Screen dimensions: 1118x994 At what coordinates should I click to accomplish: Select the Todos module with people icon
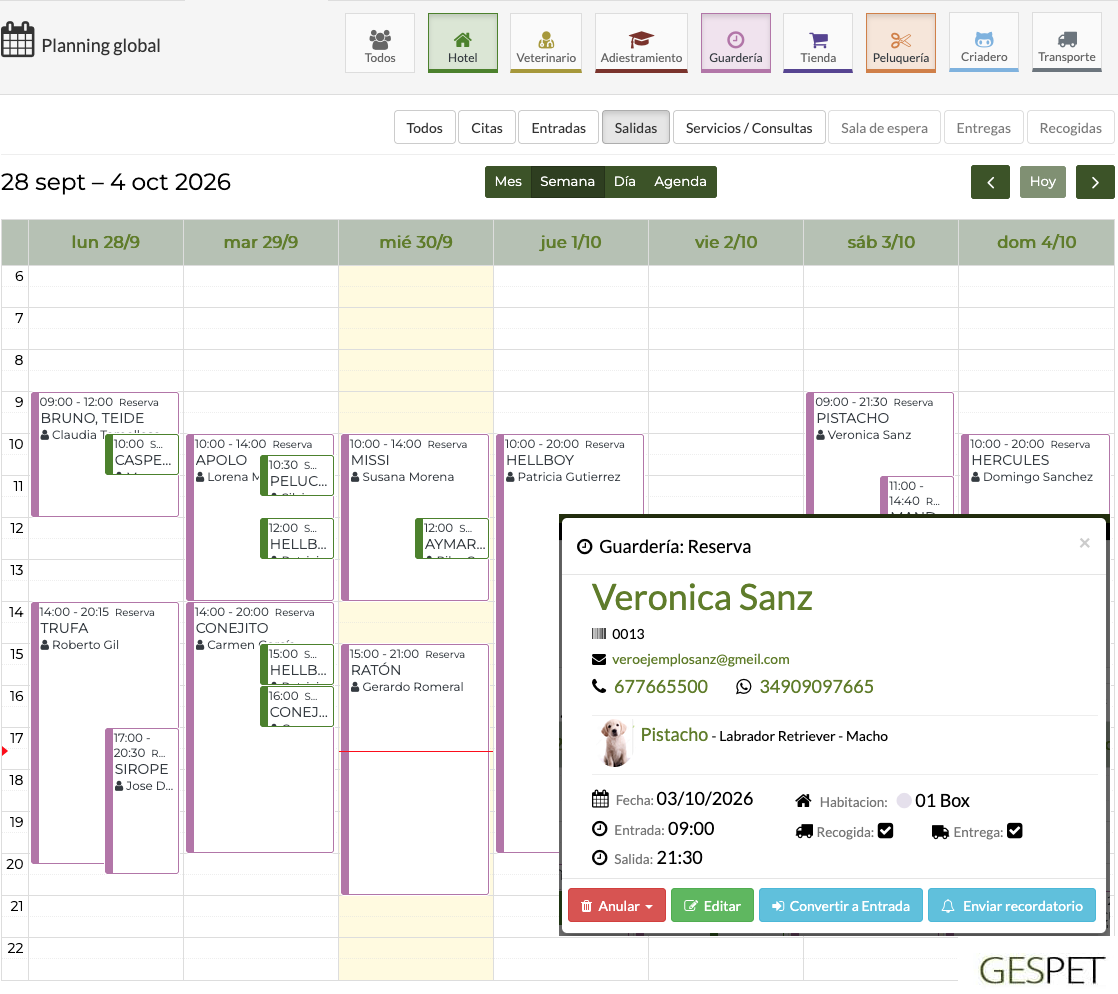coord(379,43)
